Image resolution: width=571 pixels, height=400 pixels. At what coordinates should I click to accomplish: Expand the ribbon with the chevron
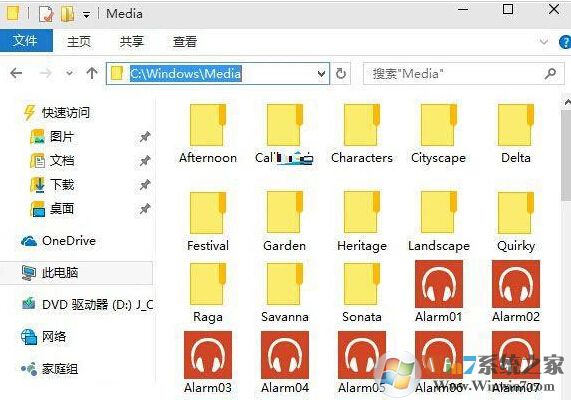[x=544, y=42]
